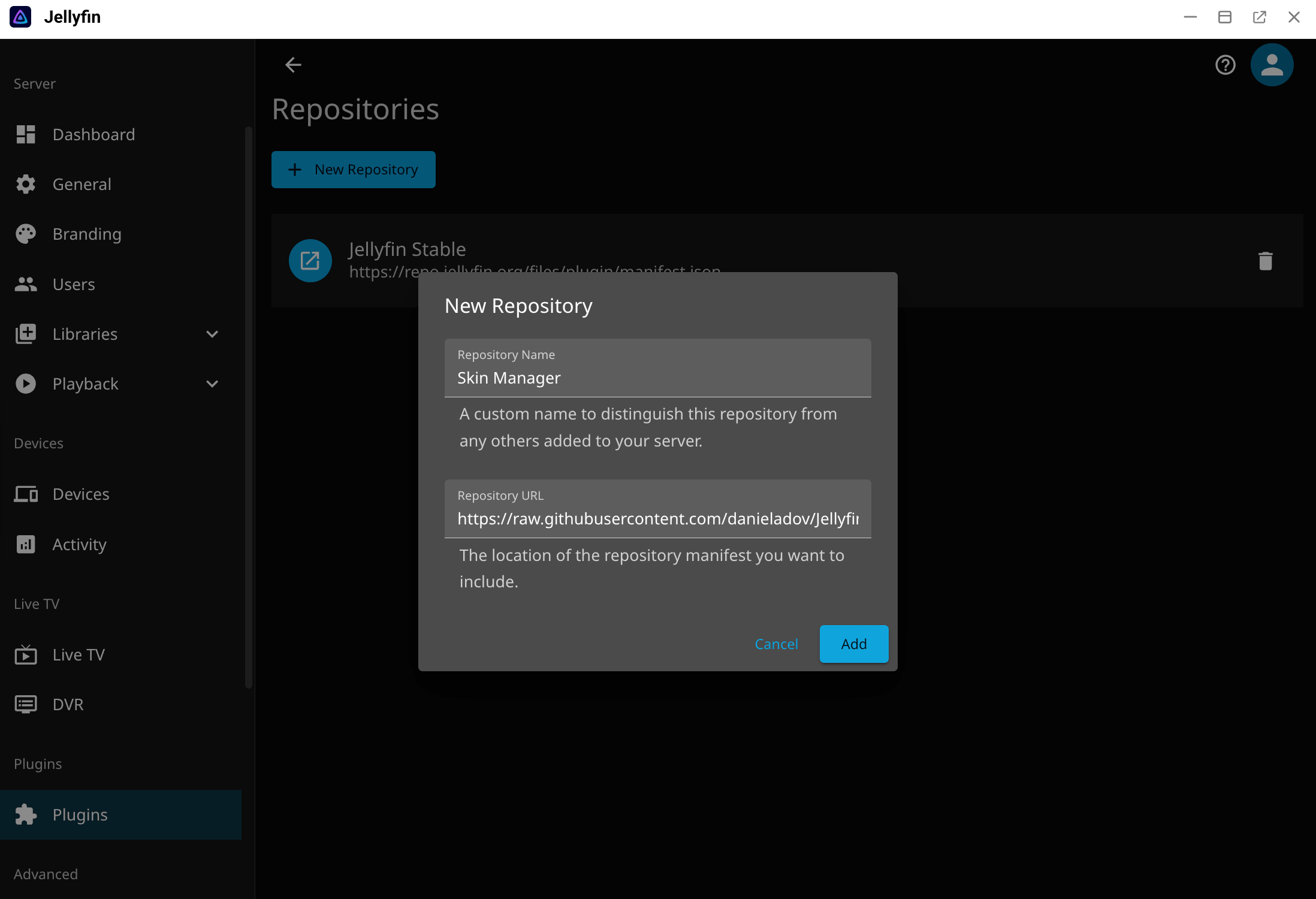This screenshot has height=899, width=1316.
Task: Open the Dashboard sidebar item
Action: [120, 134]
